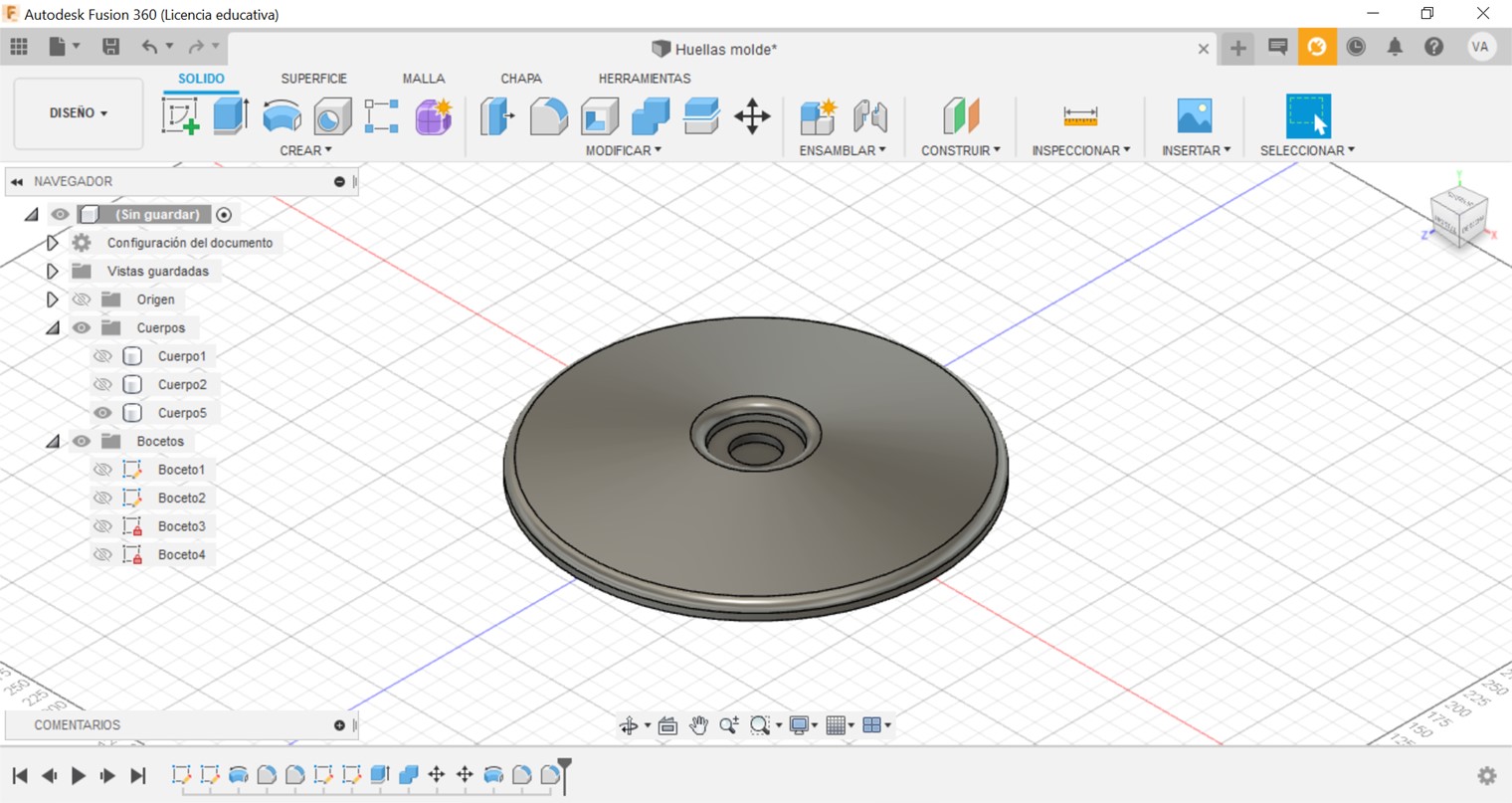Viewport: 1512px width, 803px height.
Task: Hide the Cuerpo5 body
Action: [x=102, y=413]
